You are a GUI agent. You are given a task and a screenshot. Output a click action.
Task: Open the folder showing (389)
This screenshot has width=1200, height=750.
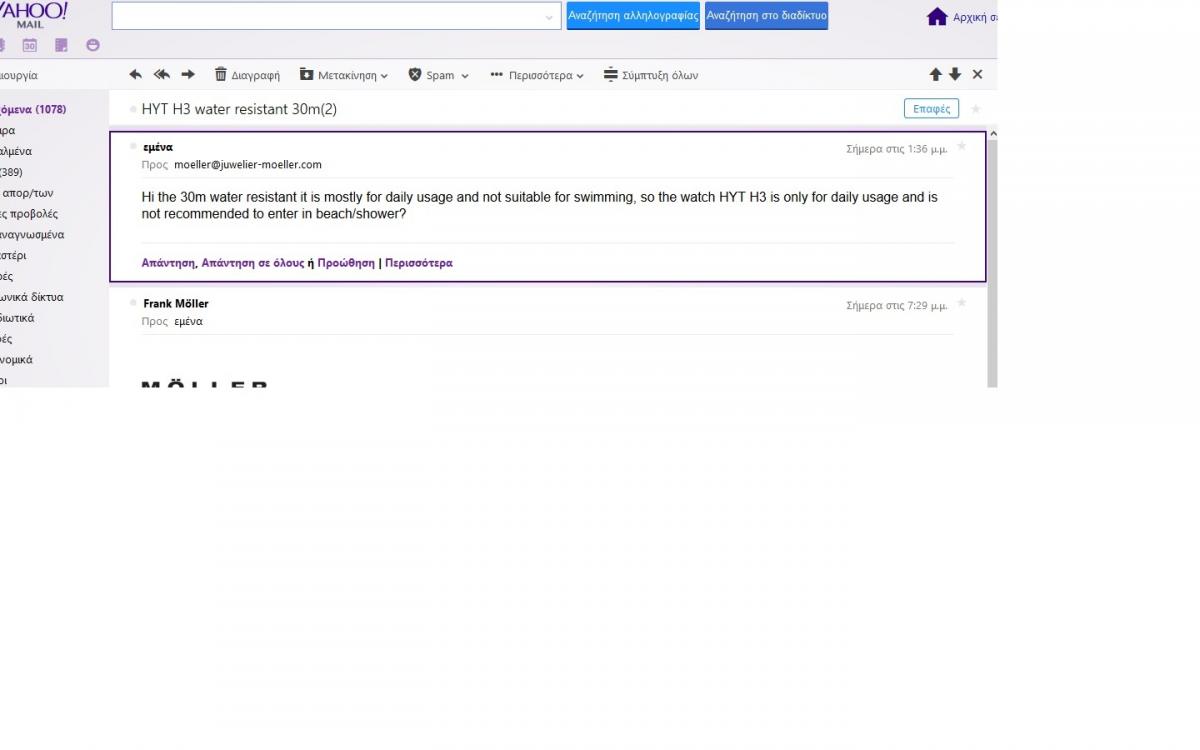tap(12, 172)
